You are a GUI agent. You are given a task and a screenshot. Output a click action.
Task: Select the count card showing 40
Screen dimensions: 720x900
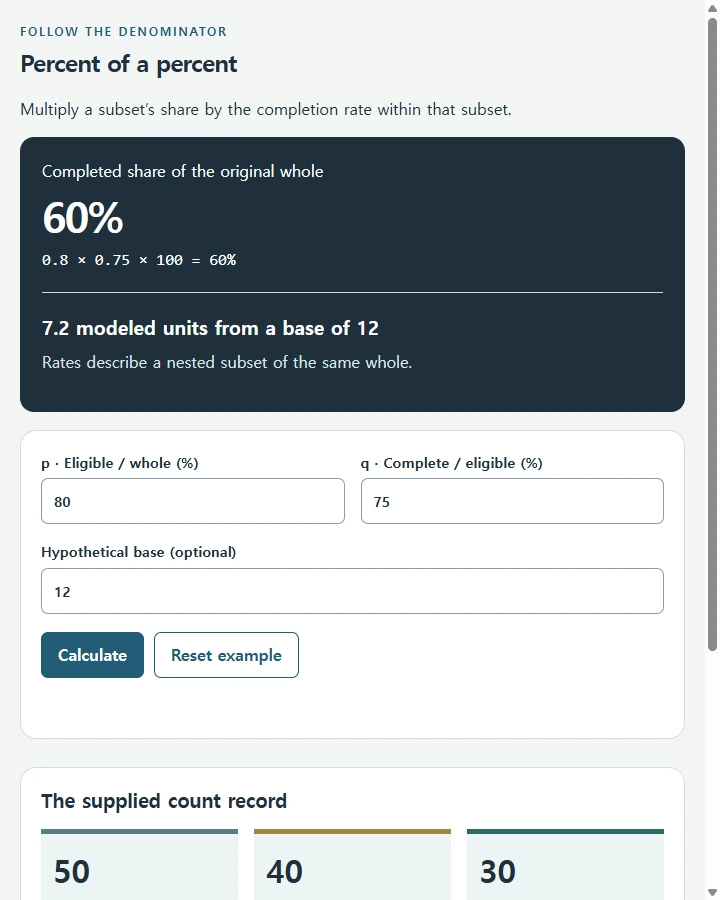pos(353,864)
